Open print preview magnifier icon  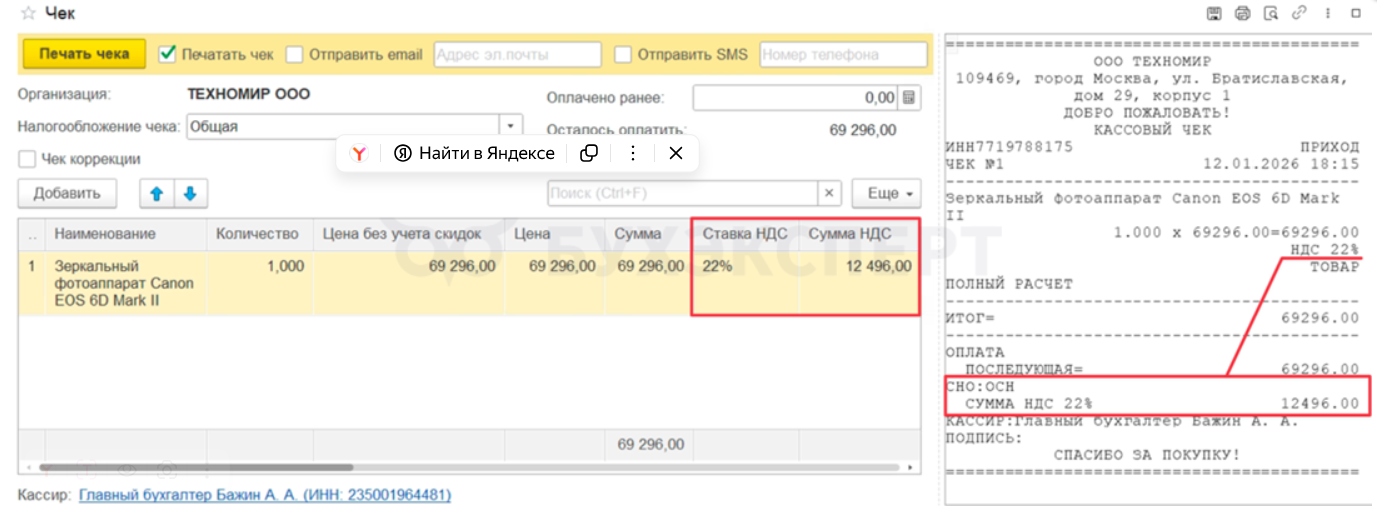[x=1271, y=13]
